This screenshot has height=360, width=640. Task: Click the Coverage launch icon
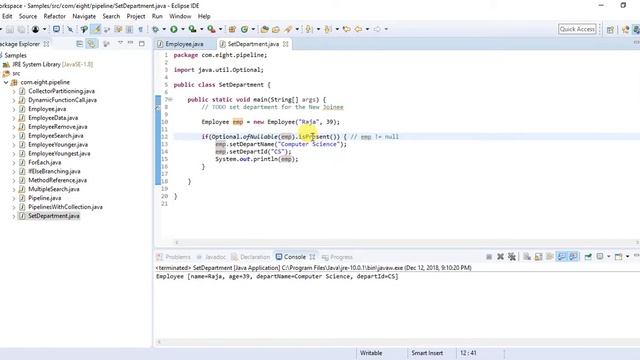click(192, 29)
